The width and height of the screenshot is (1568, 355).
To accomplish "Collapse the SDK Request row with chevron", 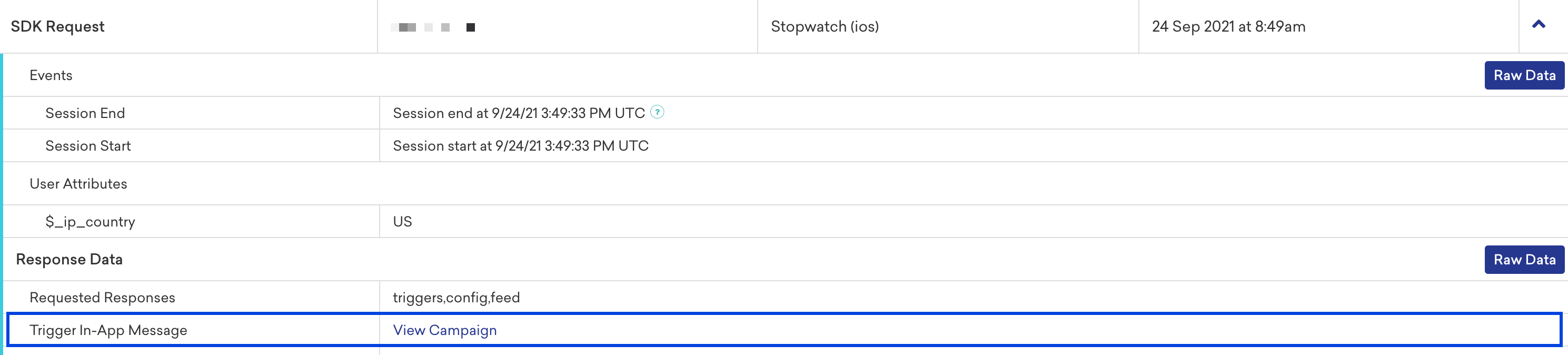I will (1538, 24).
